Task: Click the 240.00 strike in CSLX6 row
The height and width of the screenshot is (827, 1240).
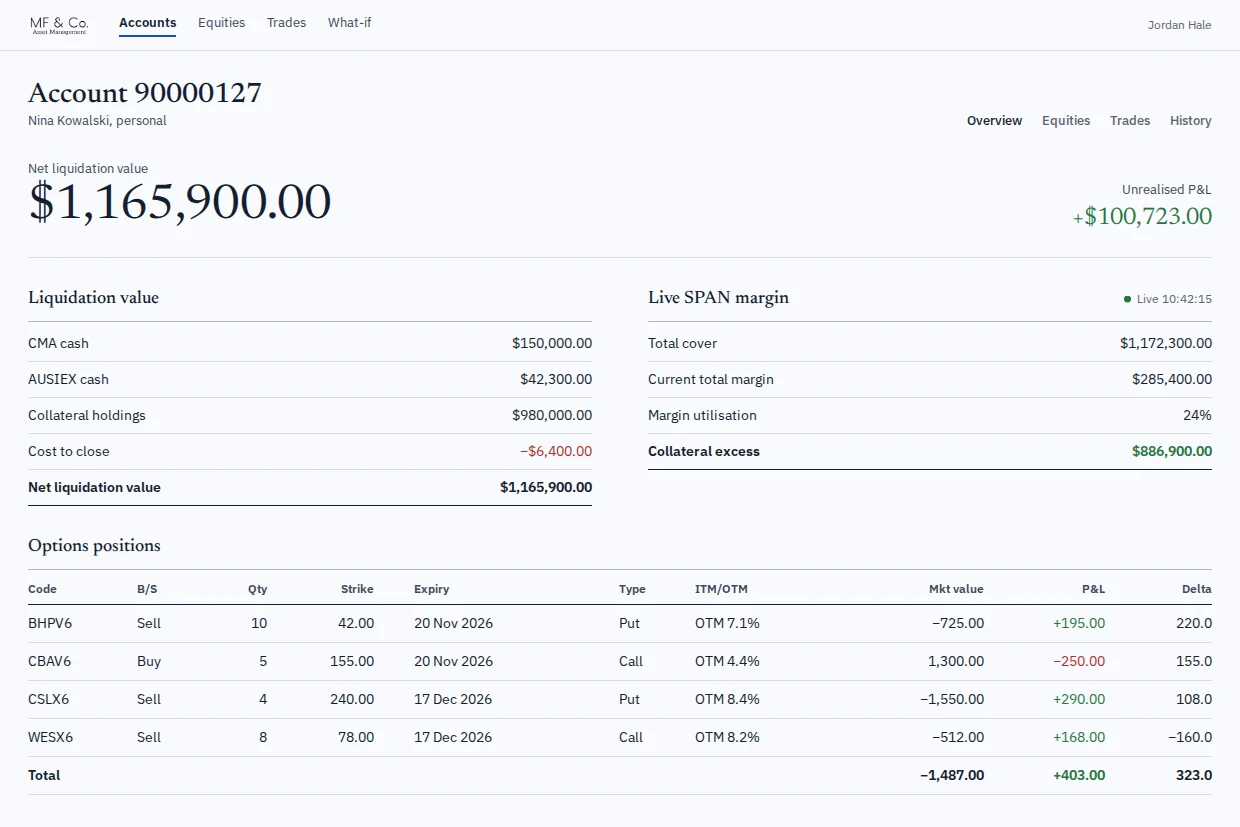Action: [x=352, y=699]
